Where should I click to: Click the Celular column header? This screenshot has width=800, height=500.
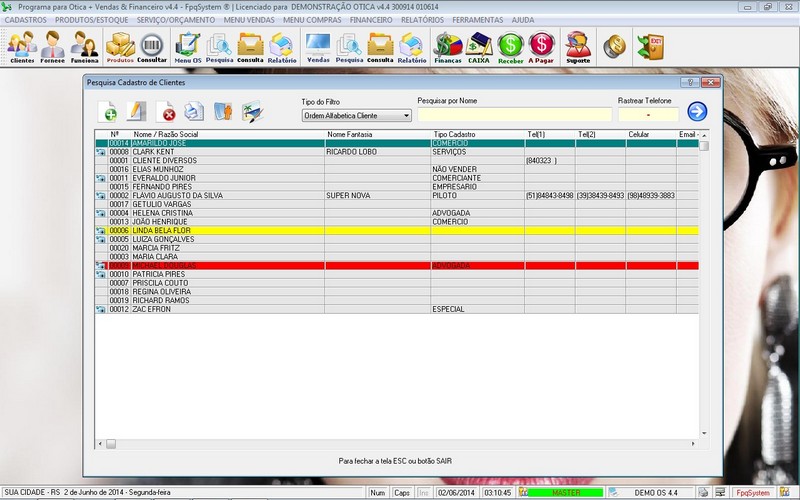click(x=652, y=134)
